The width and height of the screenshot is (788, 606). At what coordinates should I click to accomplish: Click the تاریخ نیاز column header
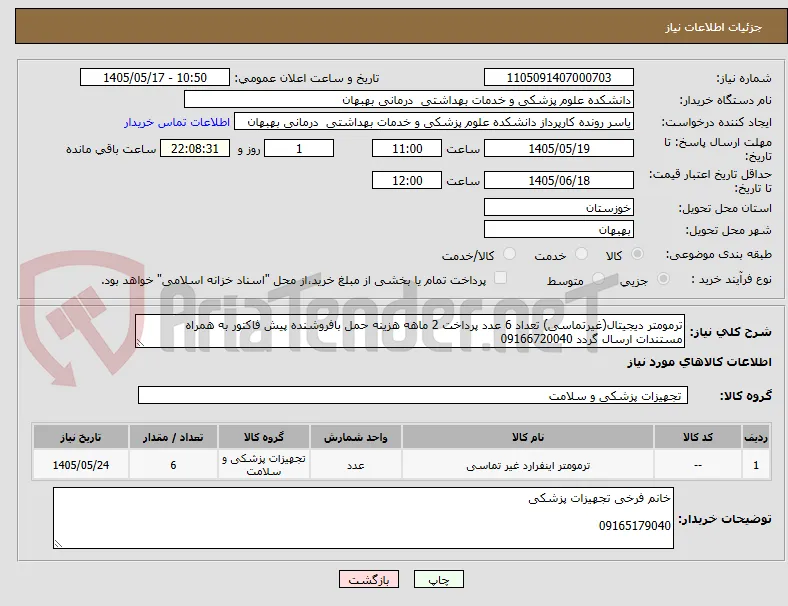pos(80,437)
